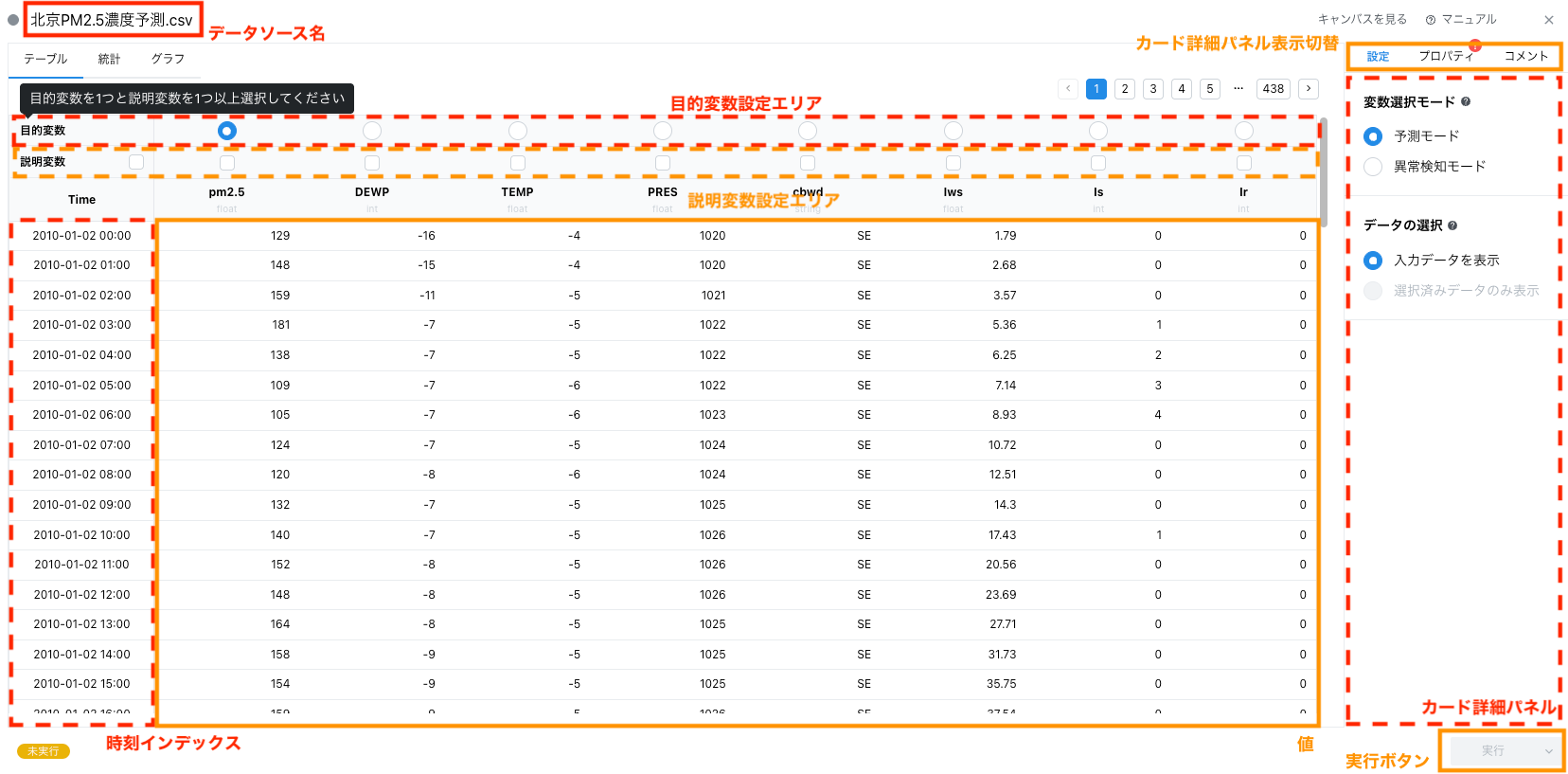Expand the 実行 button dropdown arrow
The height and width of the screenshot is (774, 1568).
(x=1549, y=751)
